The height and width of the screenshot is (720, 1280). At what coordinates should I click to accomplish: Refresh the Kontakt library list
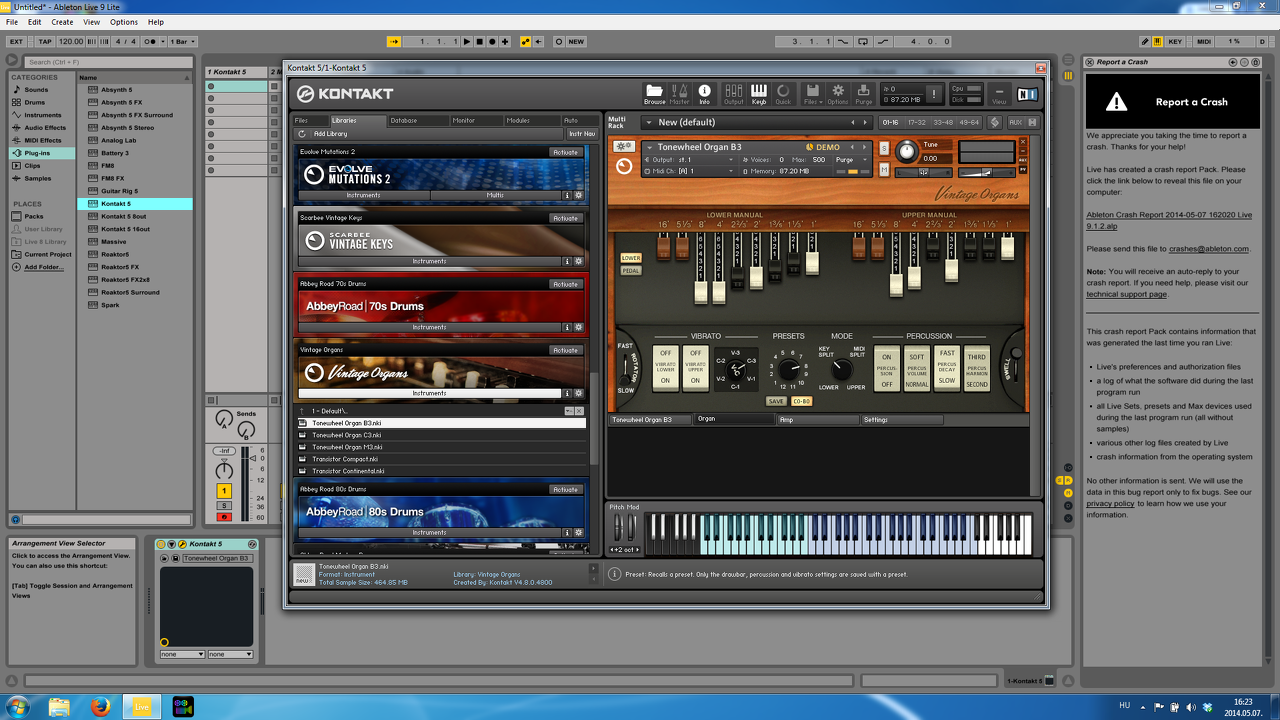click(302, 133)
